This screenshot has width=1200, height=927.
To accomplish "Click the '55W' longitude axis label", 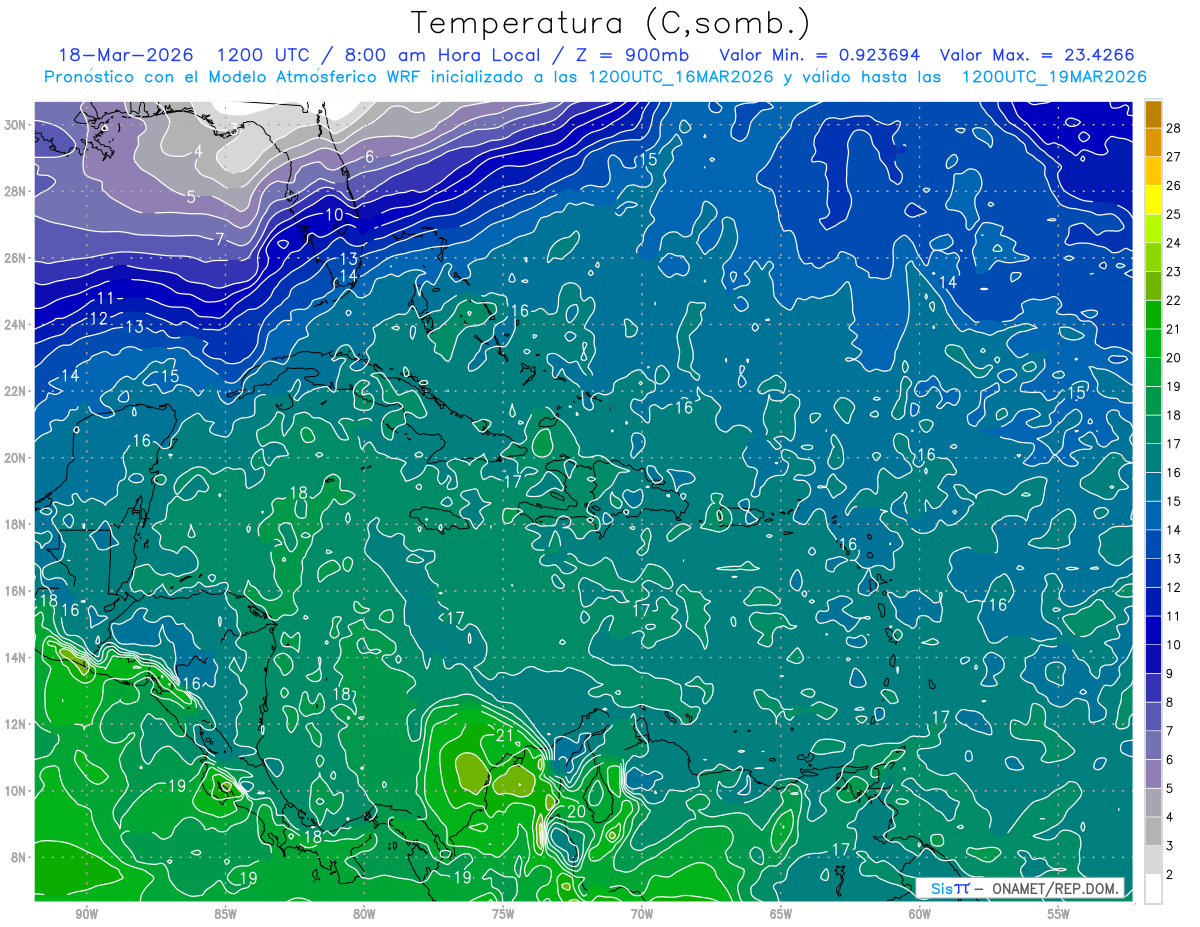I will 1059,914.
